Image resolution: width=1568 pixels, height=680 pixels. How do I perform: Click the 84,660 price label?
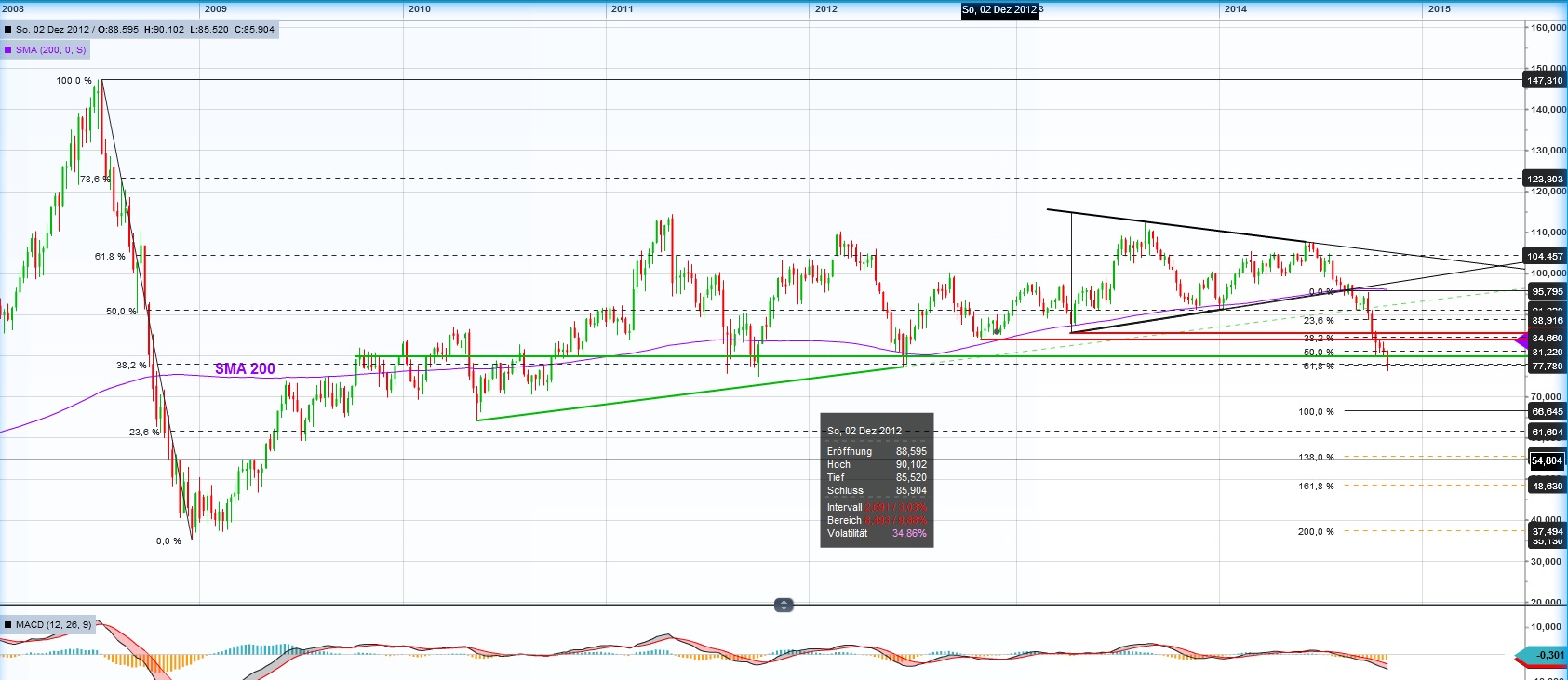pos(1547,338)
